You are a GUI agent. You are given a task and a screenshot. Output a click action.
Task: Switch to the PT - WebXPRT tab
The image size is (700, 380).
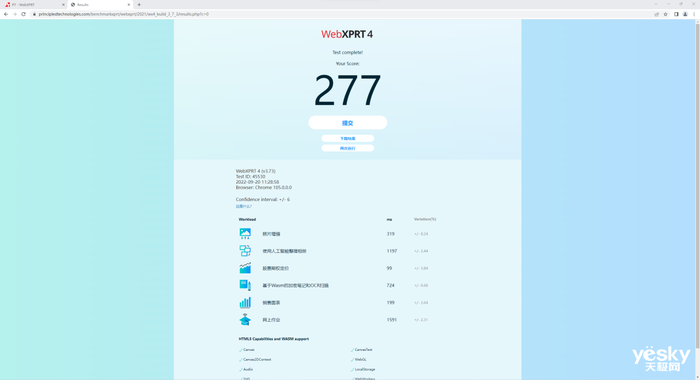pyautogui.click(x=34, y=4)
